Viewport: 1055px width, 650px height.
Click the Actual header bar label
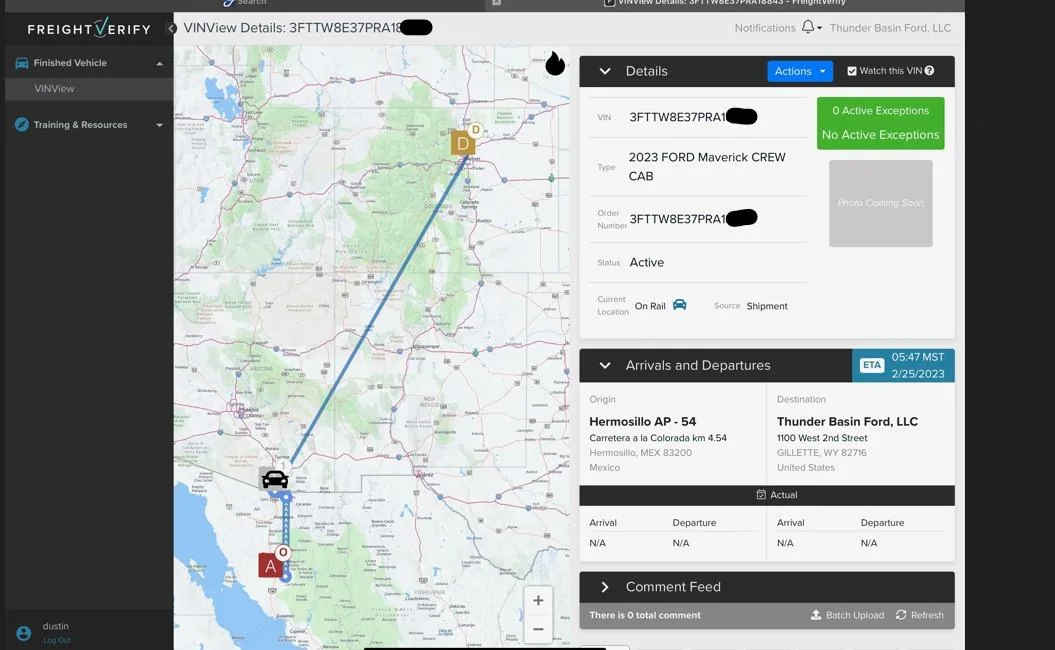(783, 495)
